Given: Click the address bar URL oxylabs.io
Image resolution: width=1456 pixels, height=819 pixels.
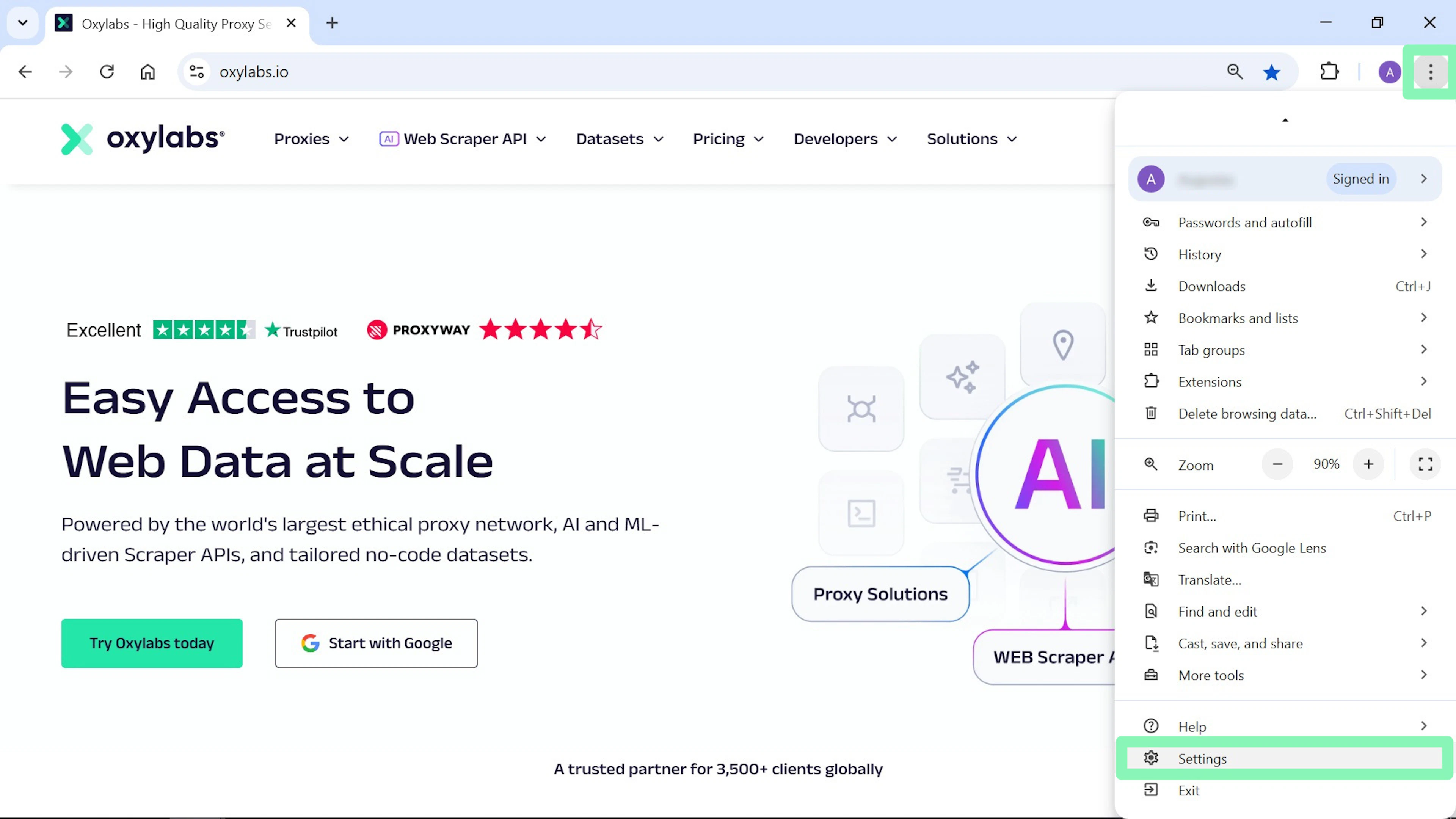Looking at the screenshot, I should [254, 72].
